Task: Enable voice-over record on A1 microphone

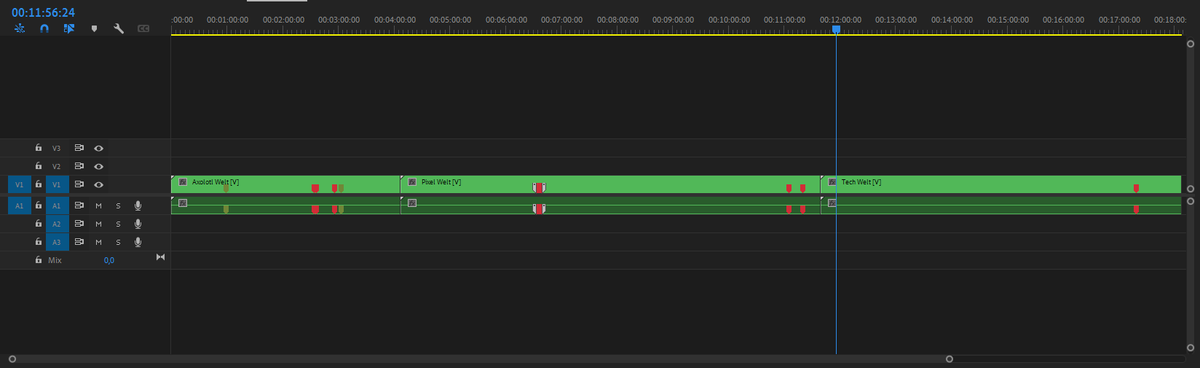Action: [138, 205]
